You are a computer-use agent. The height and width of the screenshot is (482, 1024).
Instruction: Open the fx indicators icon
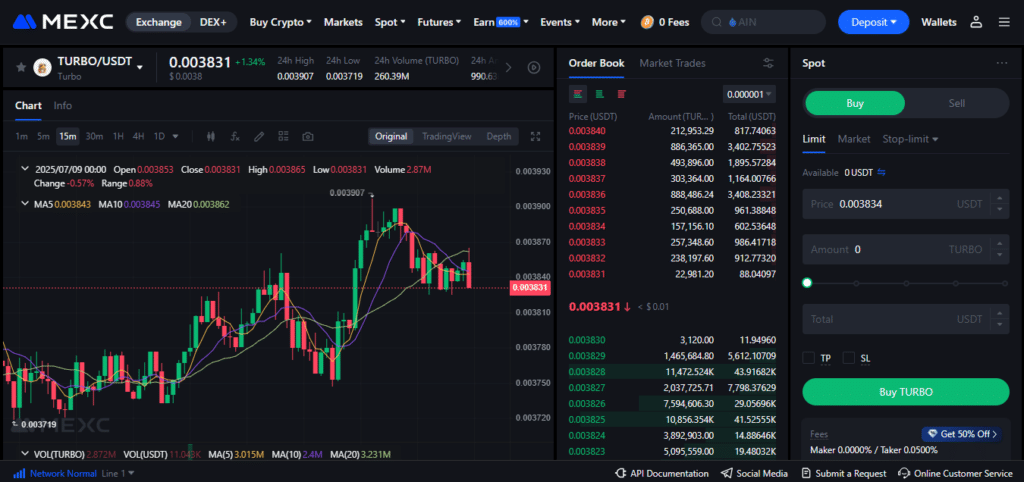point(235,137)
